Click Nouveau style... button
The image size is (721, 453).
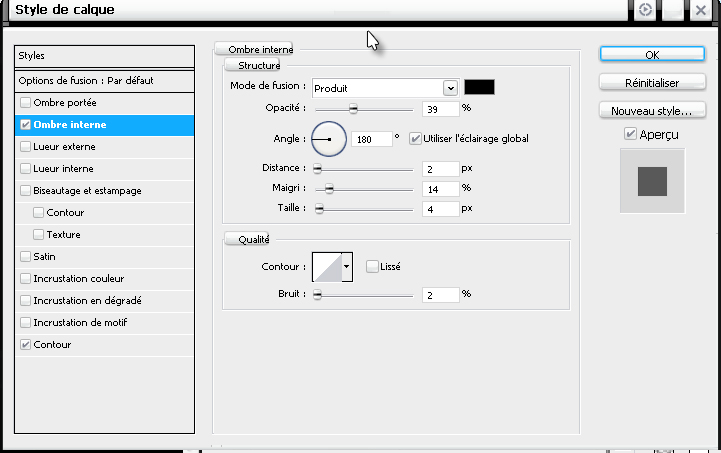click(652, 111)
